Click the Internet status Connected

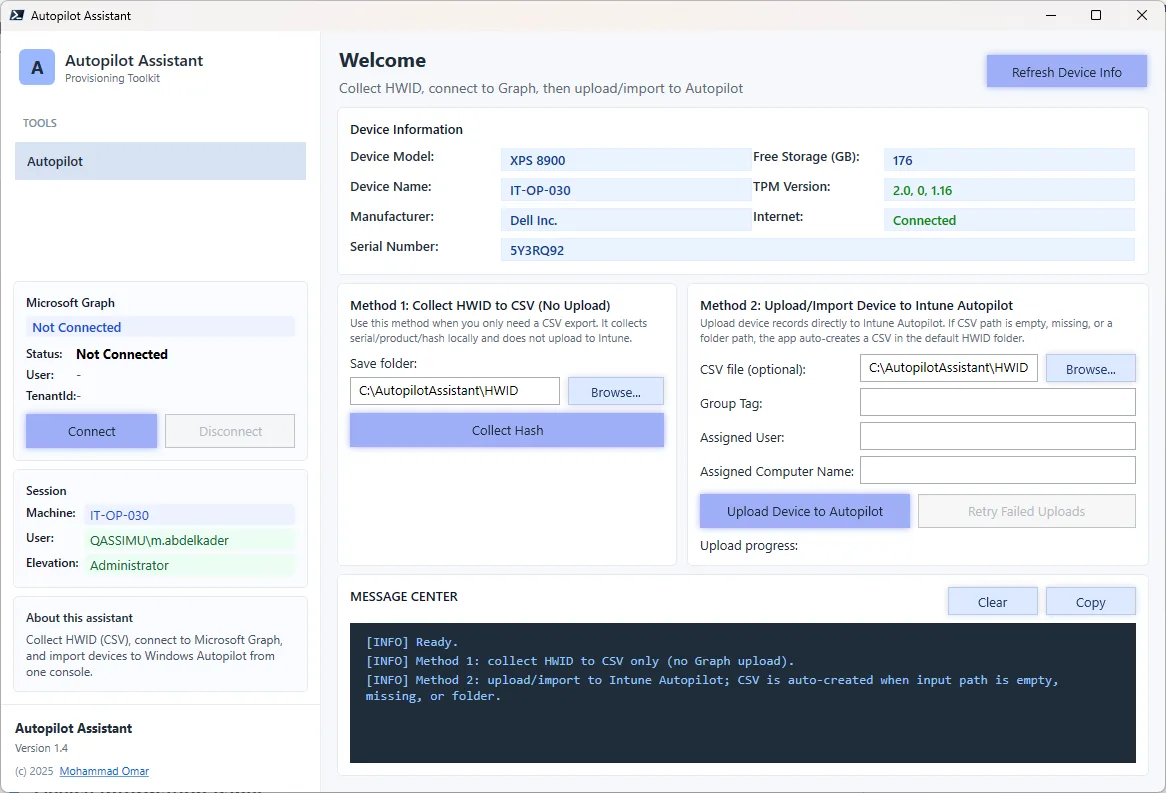[1009, 220]
